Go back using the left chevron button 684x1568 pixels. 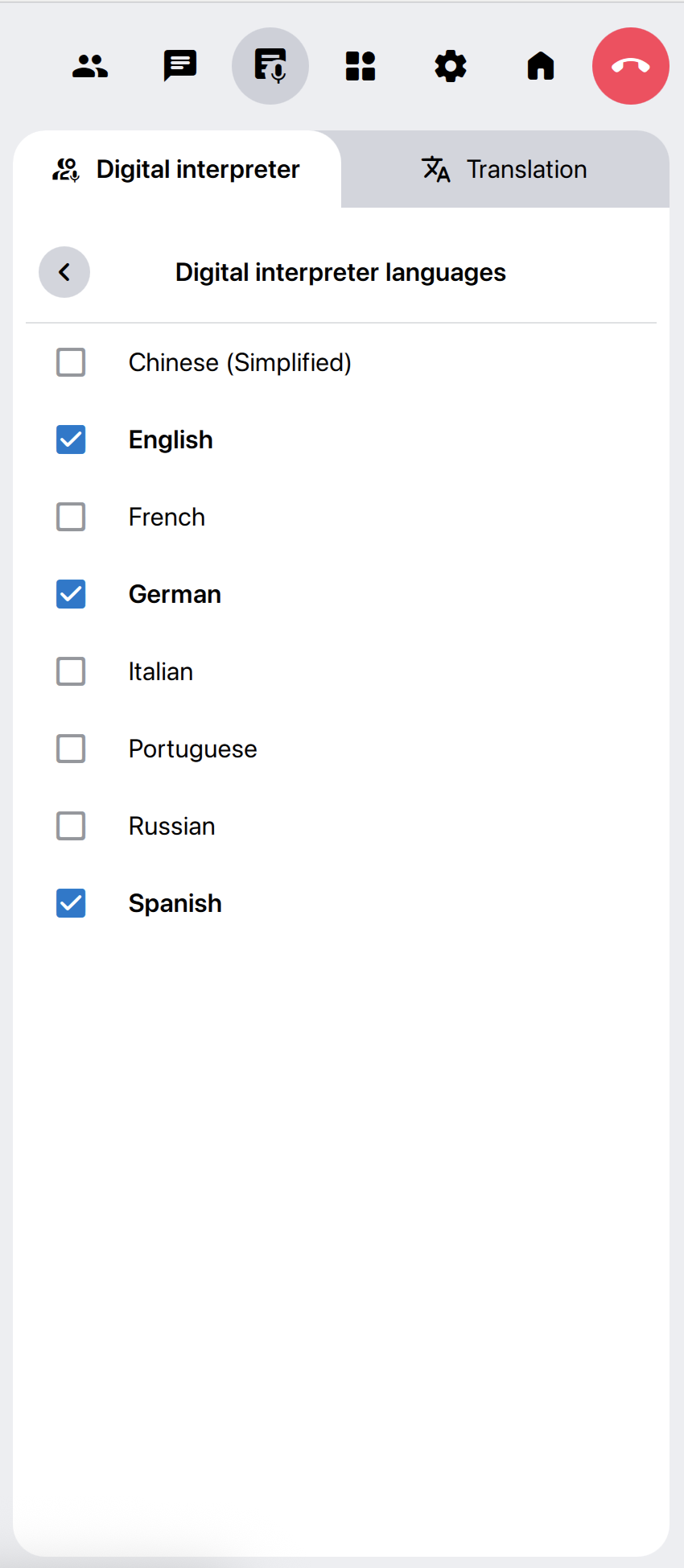tap(64, 272)
